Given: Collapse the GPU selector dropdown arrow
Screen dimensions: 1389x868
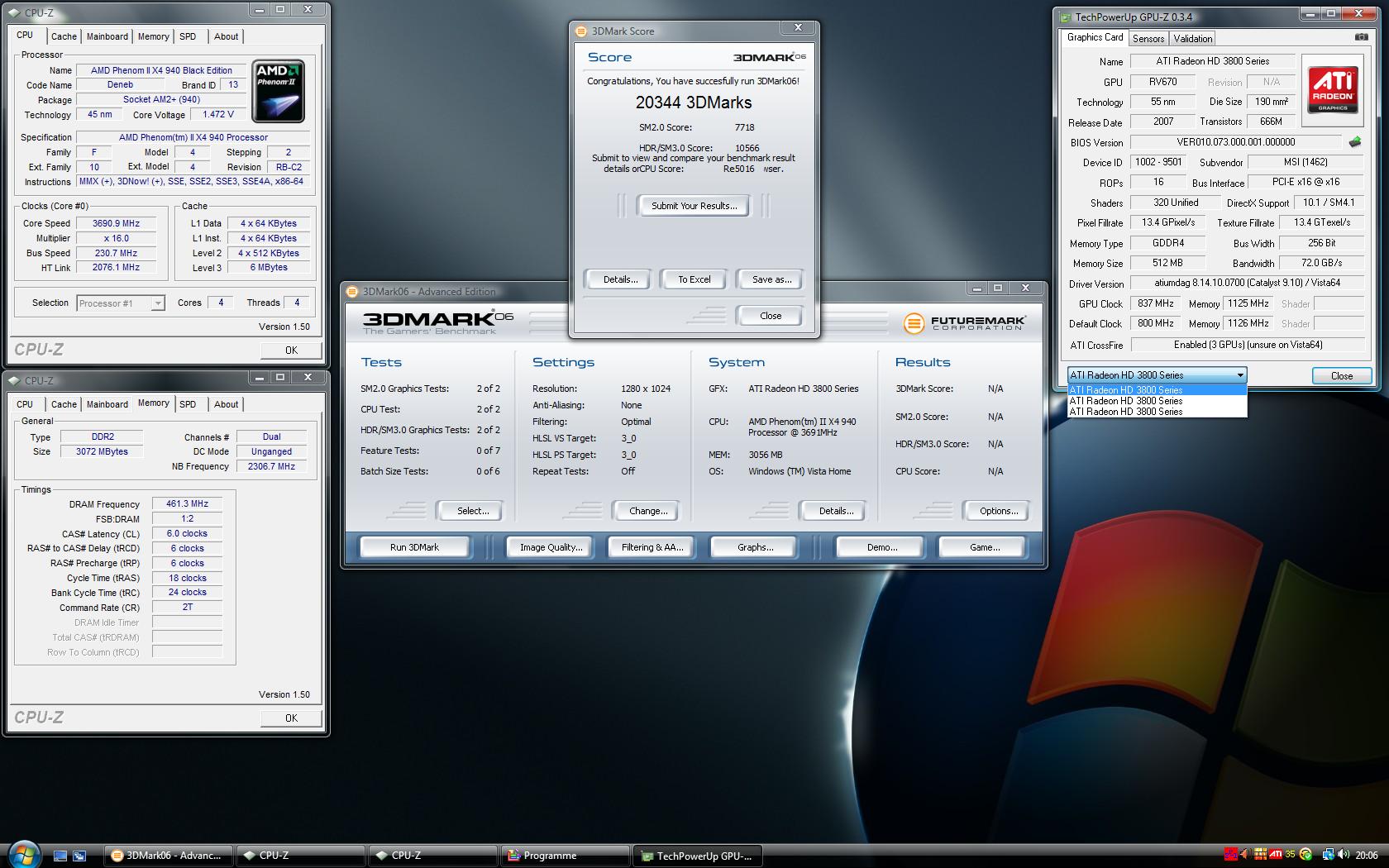Looking at the screenshot, I should coord(1239,375).
